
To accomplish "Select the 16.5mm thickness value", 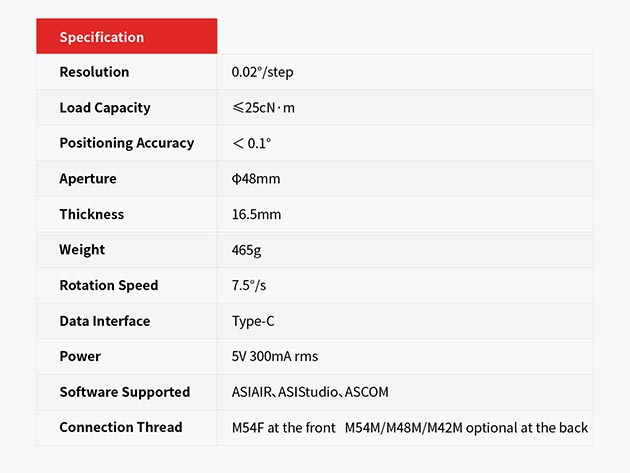I will pyautogui.click(x=256, y=214).
